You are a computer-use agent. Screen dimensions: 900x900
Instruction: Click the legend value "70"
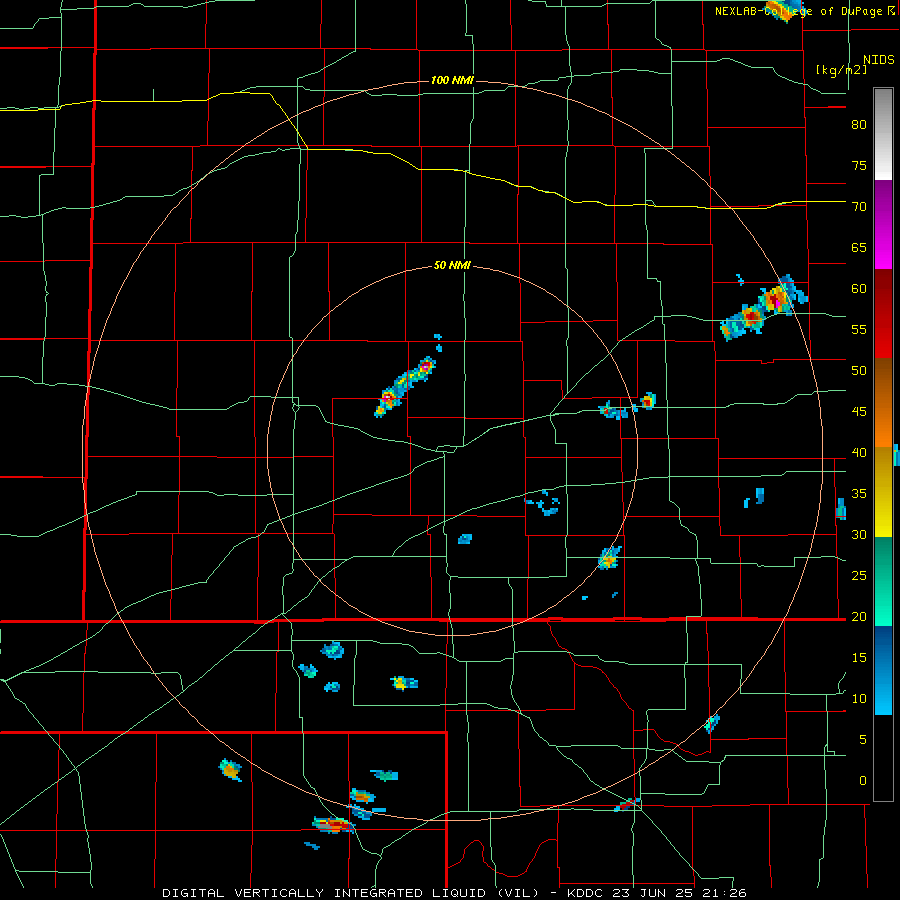pos(859,207)
